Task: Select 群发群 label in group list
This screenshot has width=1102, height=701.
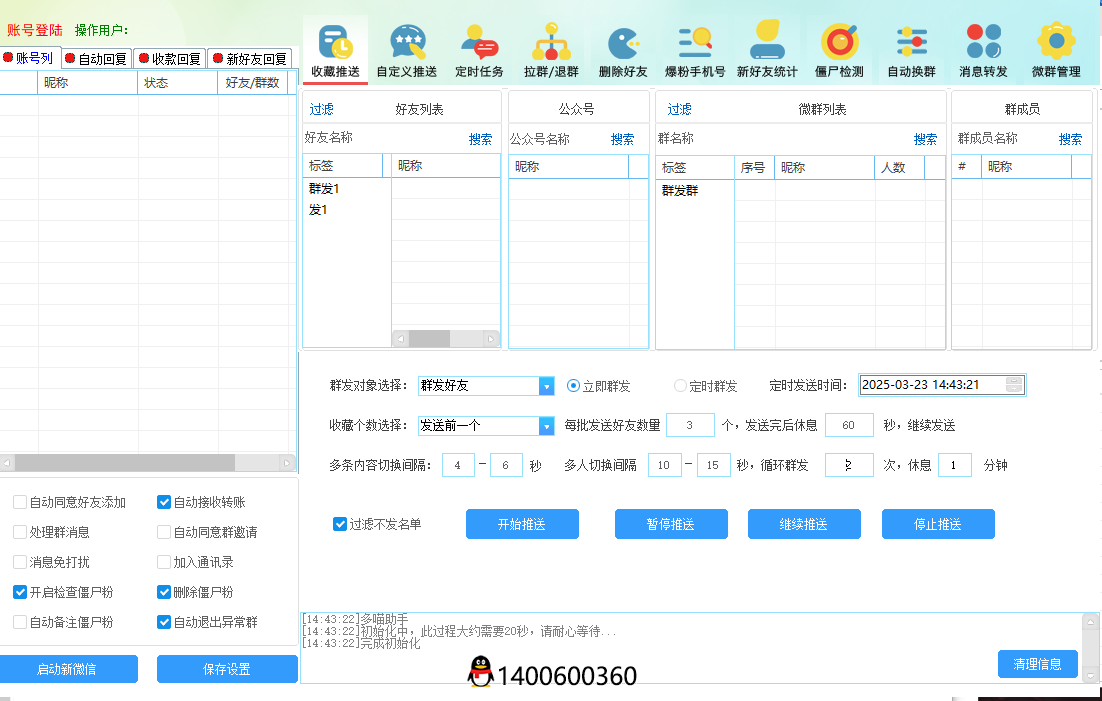Action: point(680,191)
